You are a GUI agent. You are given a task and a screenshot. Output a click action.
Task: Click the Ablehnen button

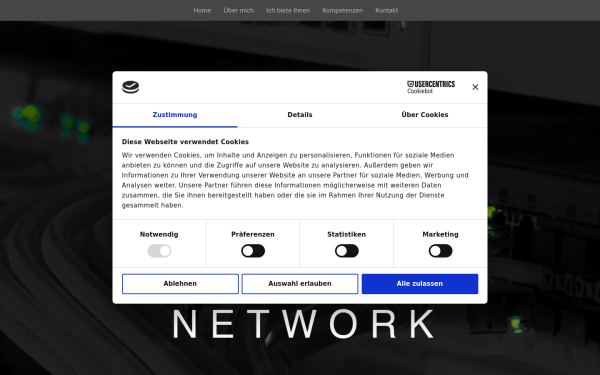click(x=180, y=284)
